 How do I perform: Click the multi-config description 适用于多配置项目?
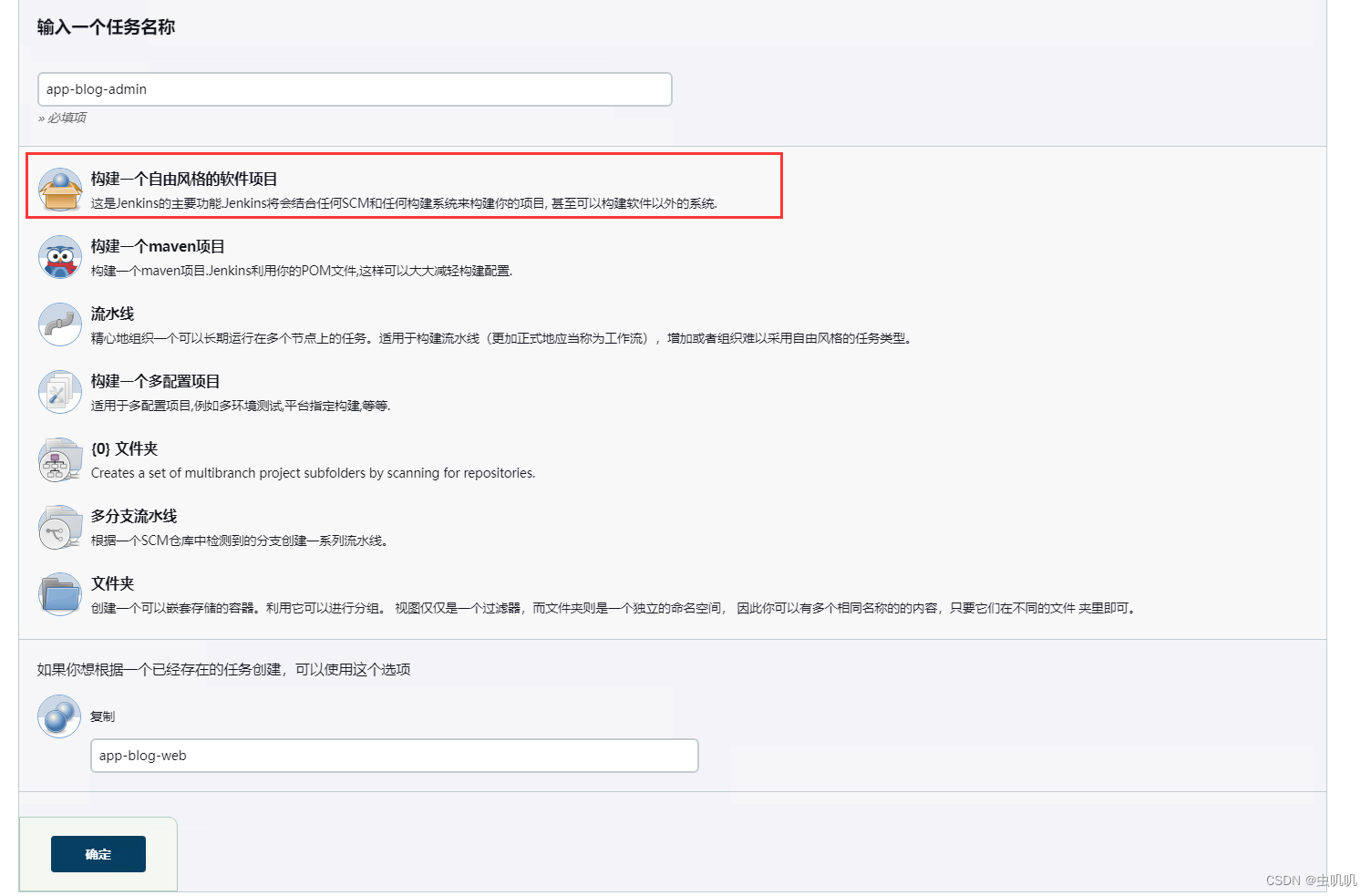coord(241,406)
